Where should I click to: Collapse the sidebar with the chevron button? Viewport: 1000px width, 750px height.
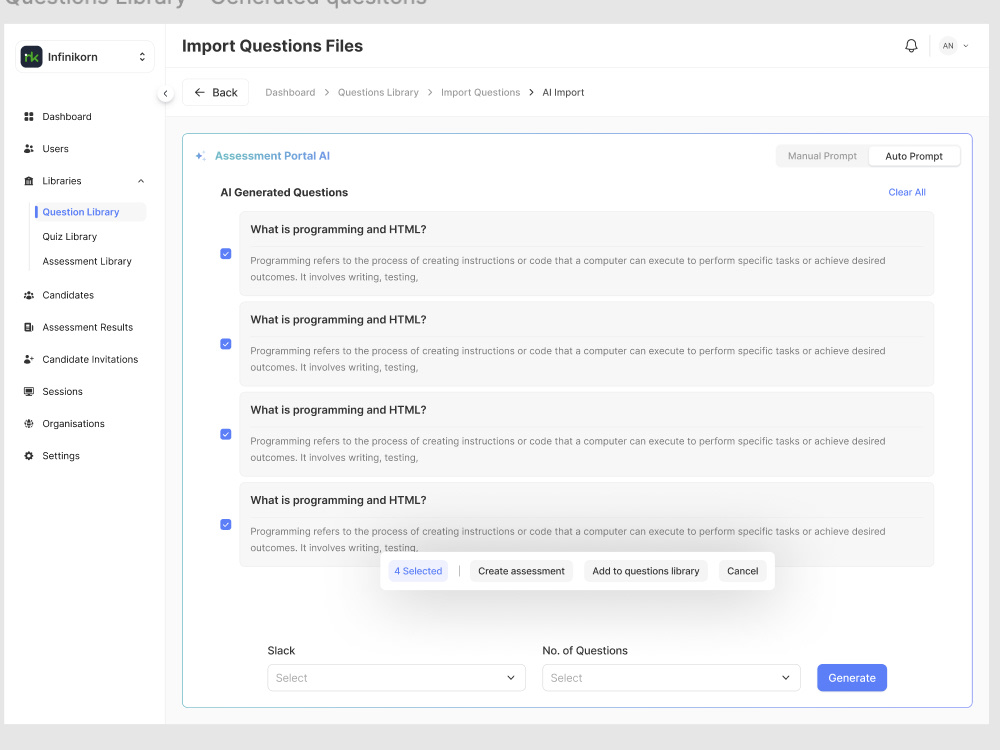(165, 94)
